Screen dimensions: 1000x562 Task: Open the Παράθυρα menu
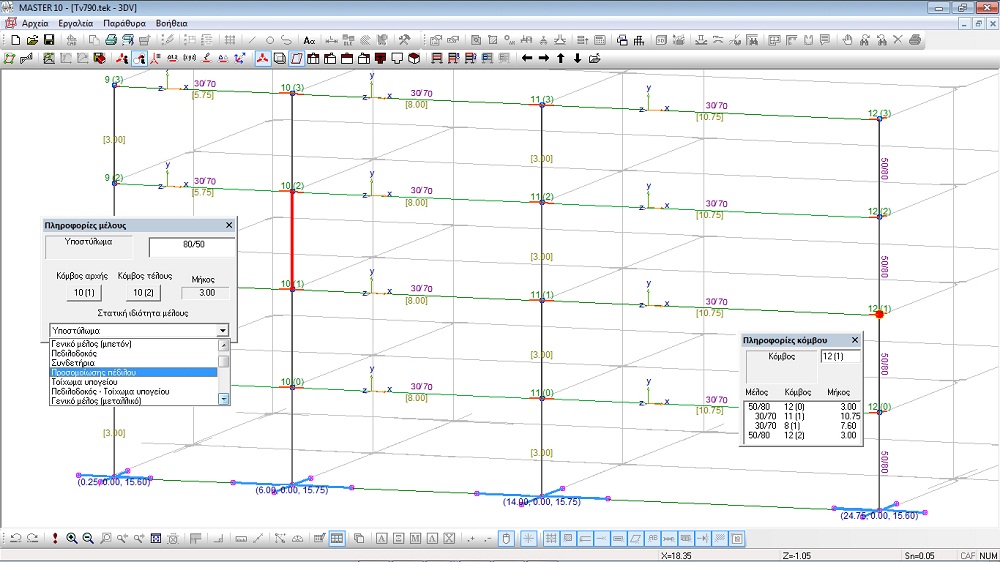(x=123, y=22)
